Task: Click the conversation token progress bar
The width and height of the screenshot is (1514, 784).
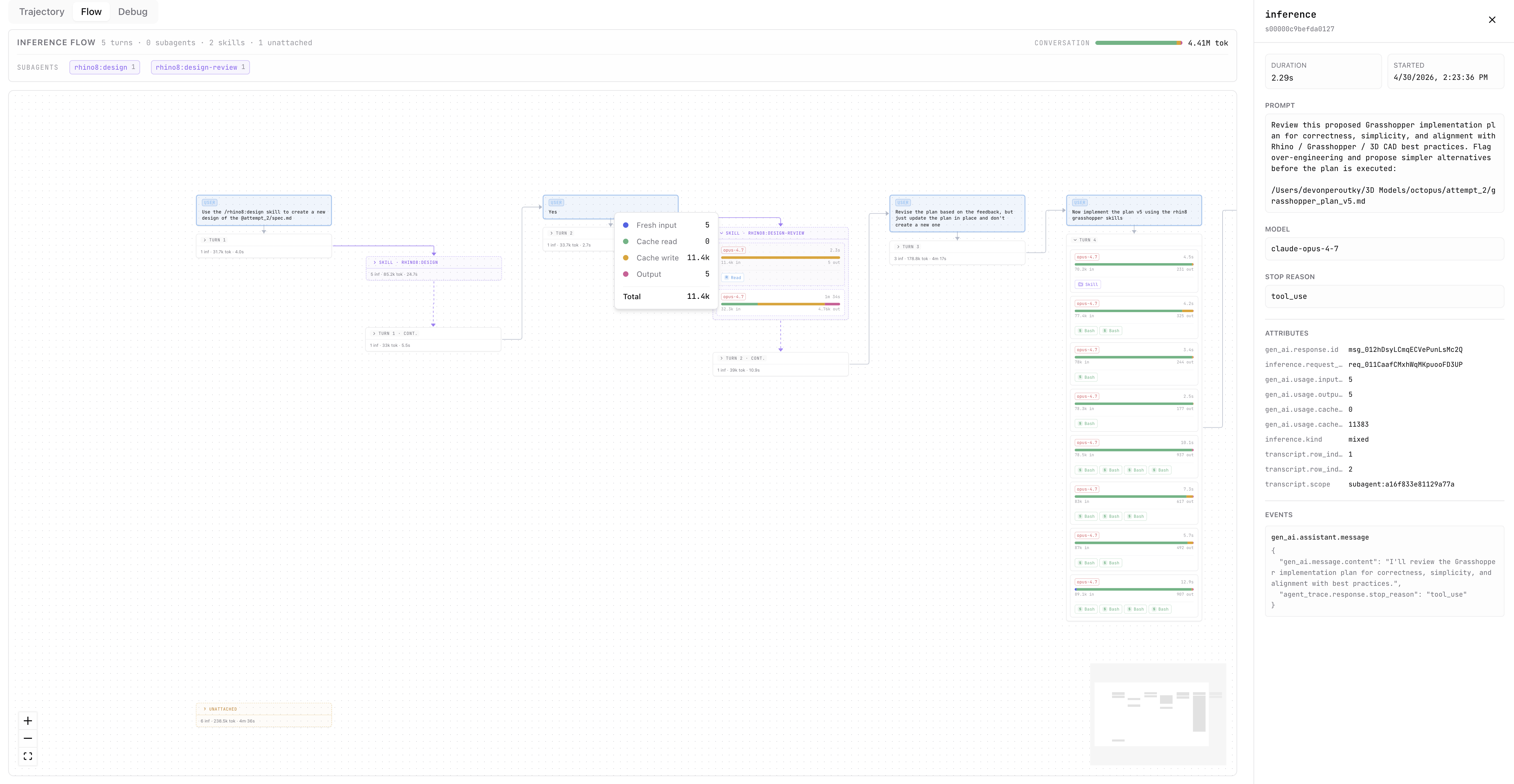Action: tap(1139, 43)
